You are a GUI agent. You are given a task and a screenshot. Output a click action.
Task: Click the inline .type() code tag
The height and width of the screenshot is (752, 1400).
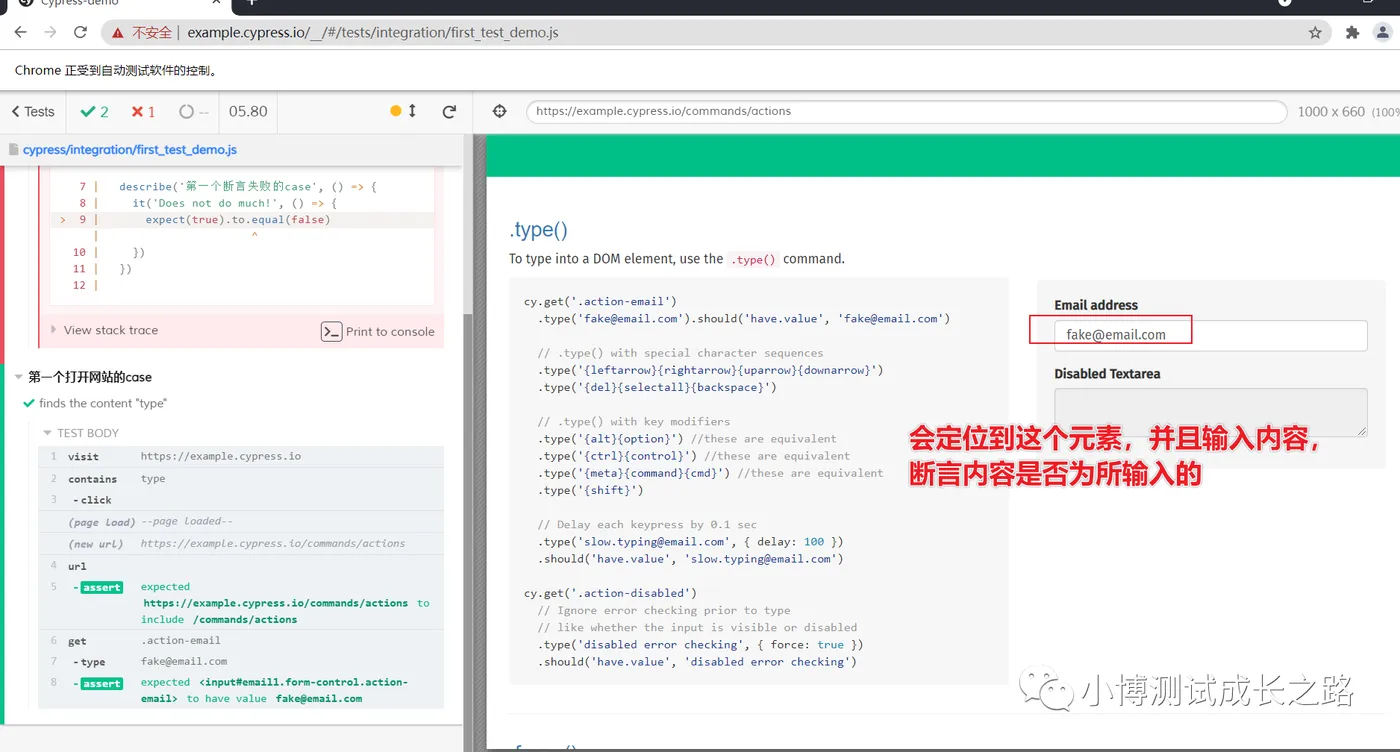[753, 259]
